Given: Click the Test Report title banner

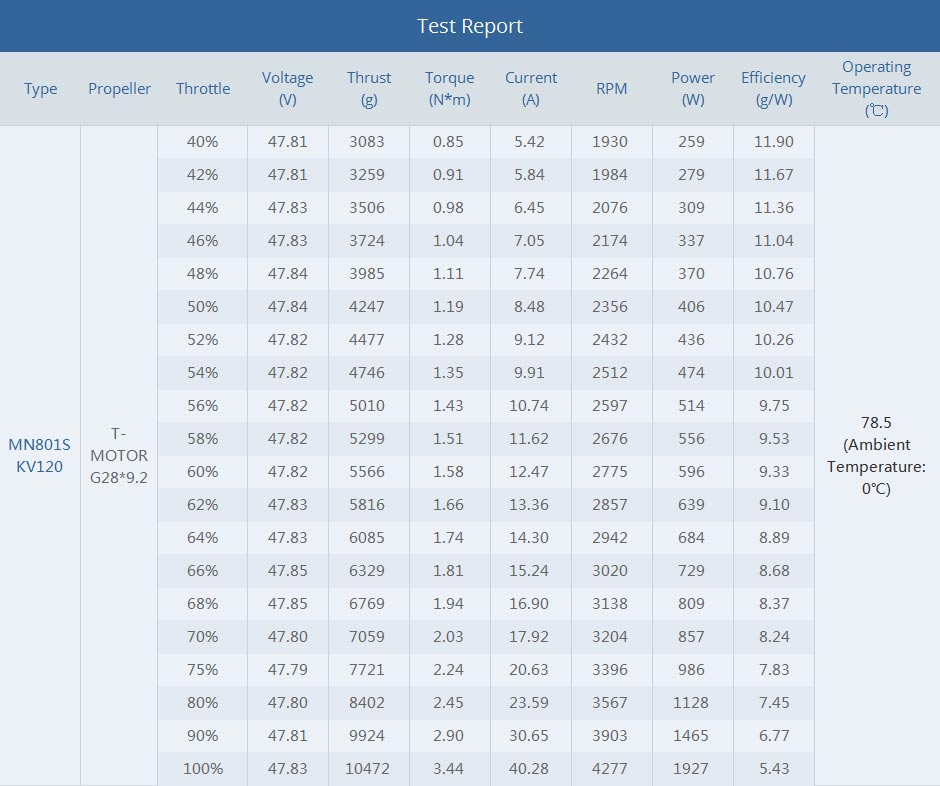Looking at the screenshot, I should [x=470, y=26].
